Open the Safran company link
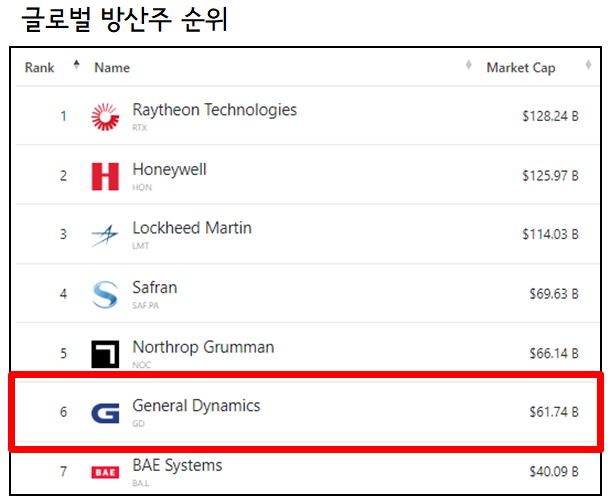This screenshot has width=612, height=504. [x=155, y=288]
